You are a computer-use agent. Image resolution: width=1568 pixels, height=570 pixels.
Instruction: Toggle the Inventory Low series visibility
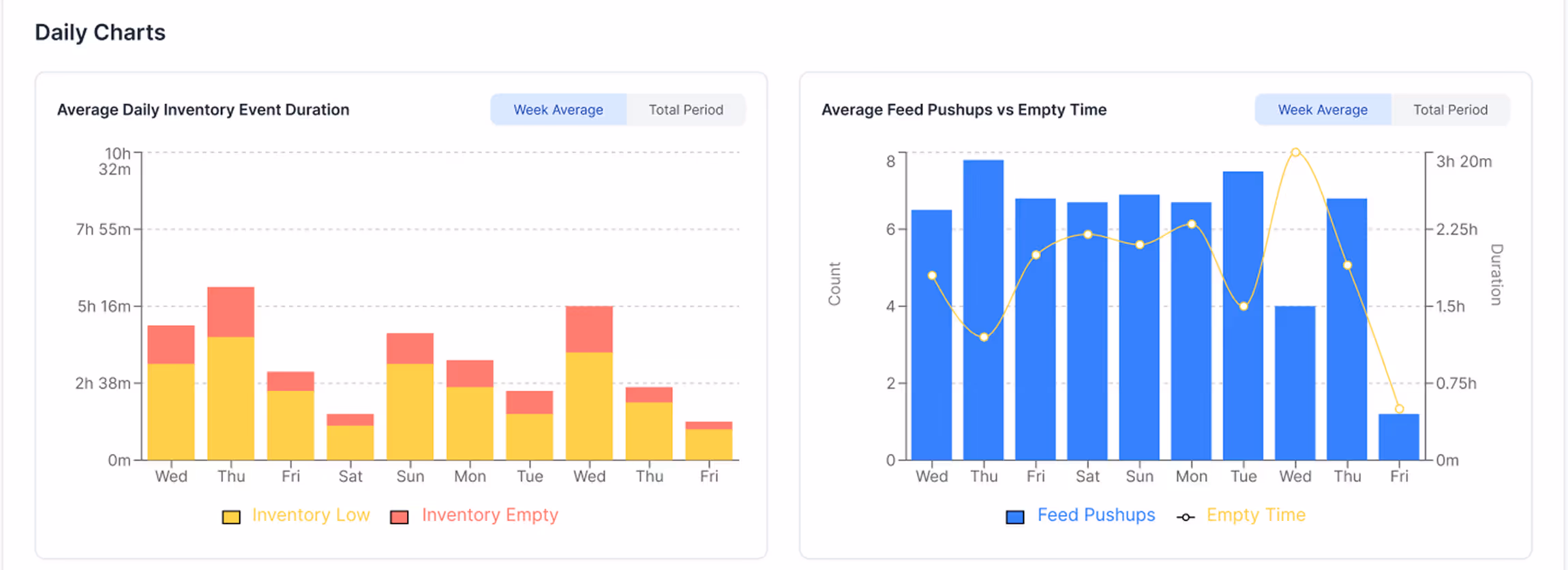point(311,515)
